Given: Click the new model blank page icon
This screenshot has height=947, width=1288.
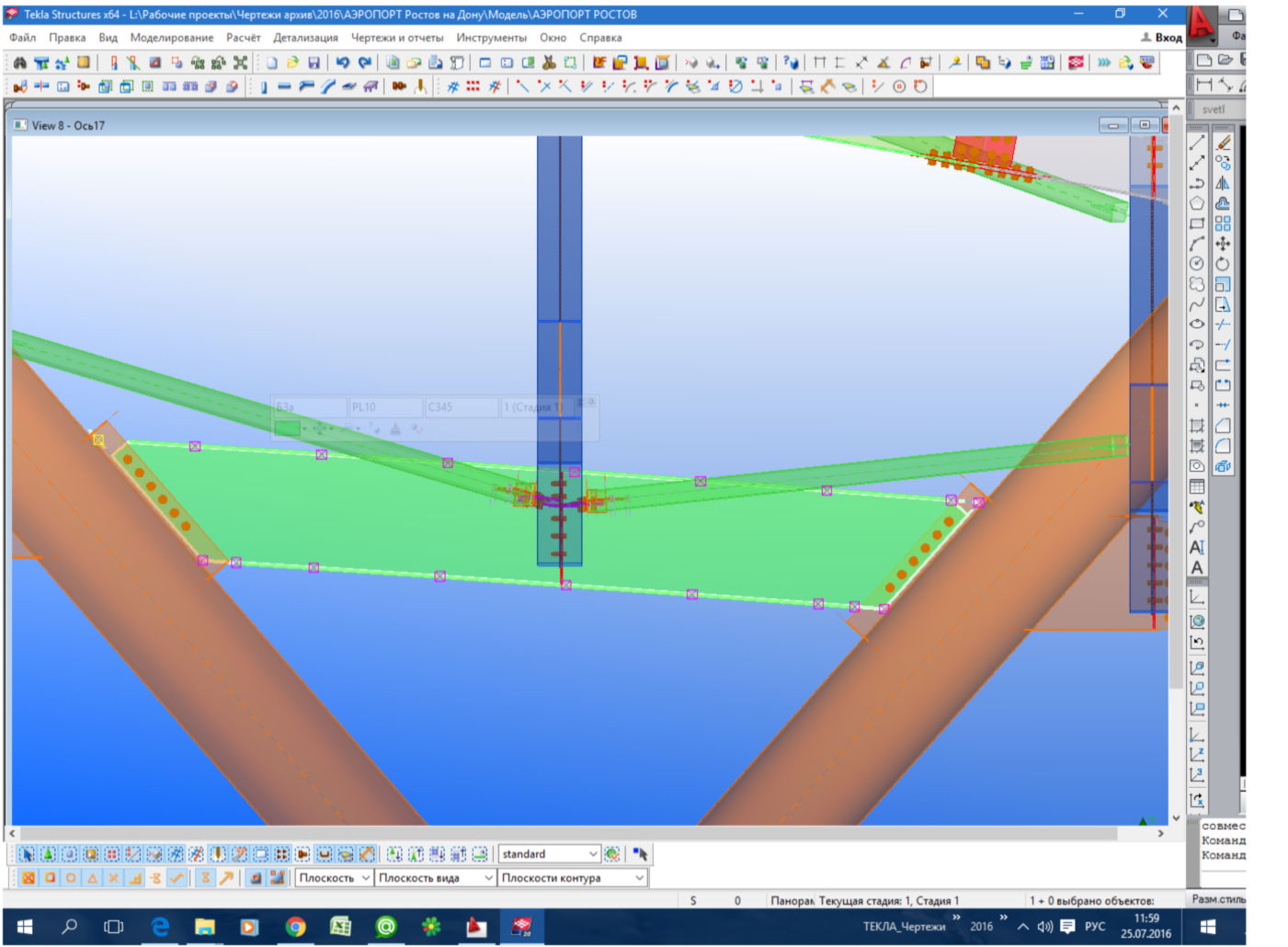Looking at the screenshot, I should pos(272,63).
